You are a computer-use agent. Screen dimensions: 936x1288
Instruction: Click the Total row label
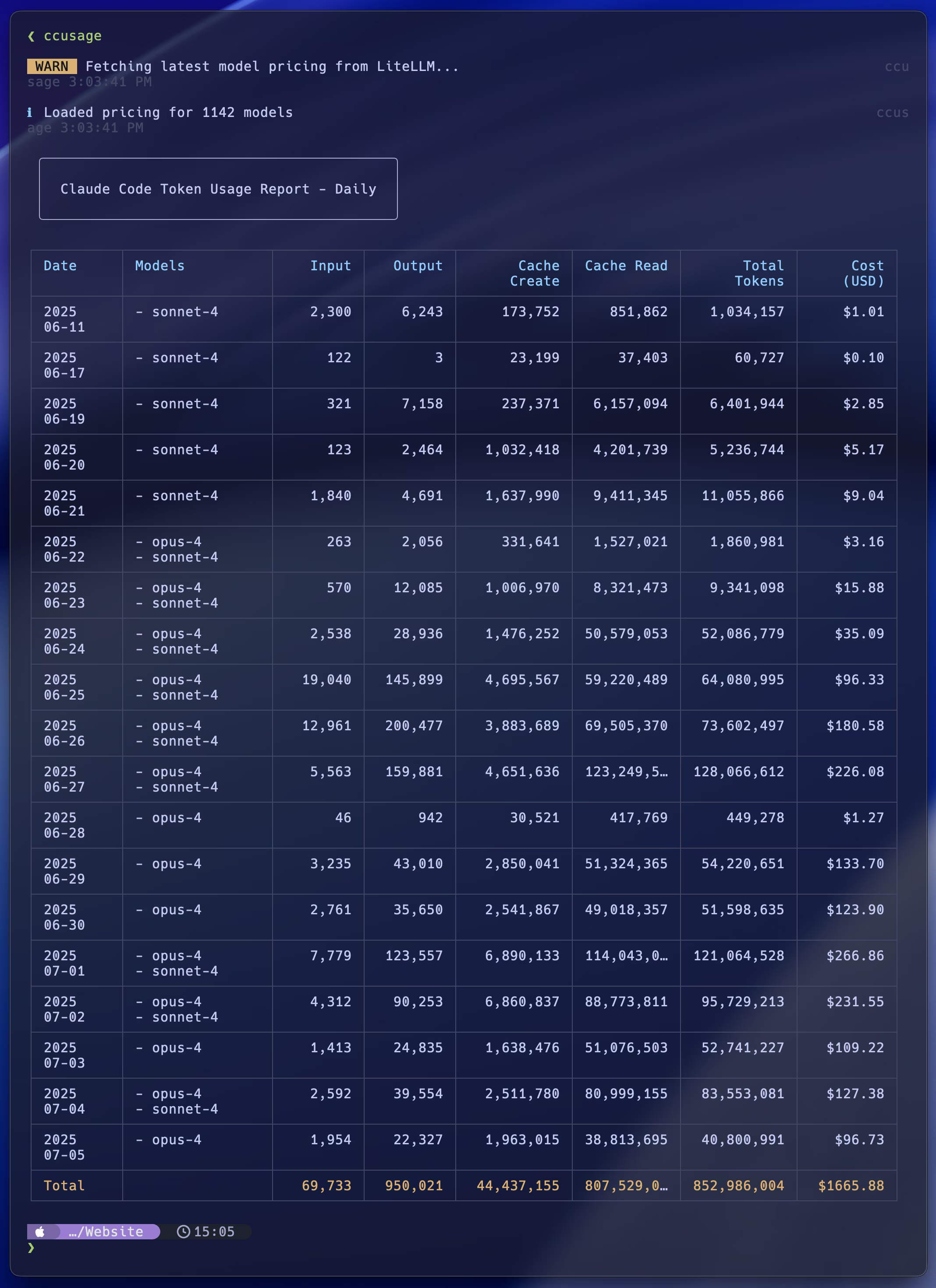64,1185
